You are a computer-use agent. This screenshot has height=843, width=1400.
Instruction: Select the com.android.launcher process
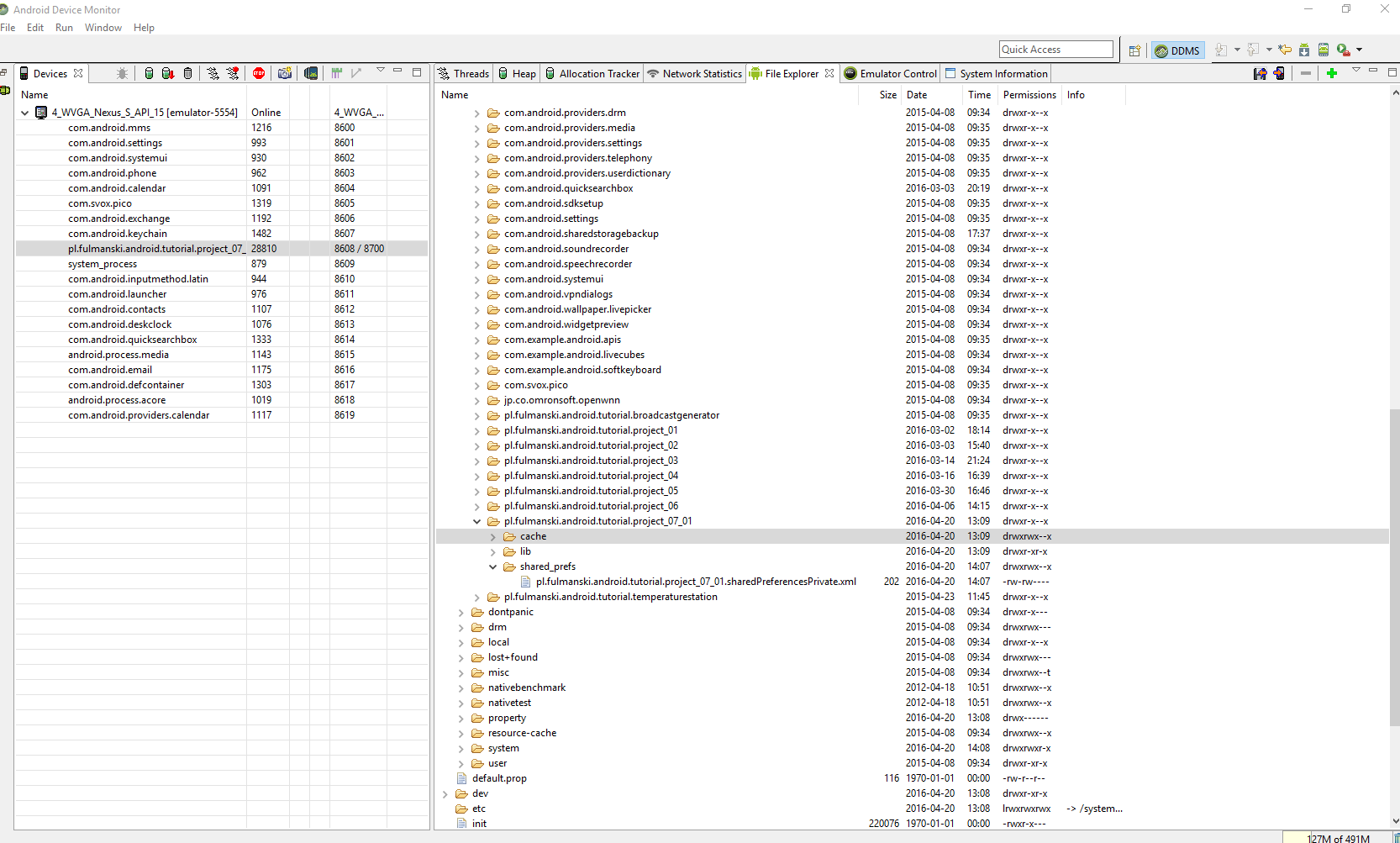(x=118, y=294)
